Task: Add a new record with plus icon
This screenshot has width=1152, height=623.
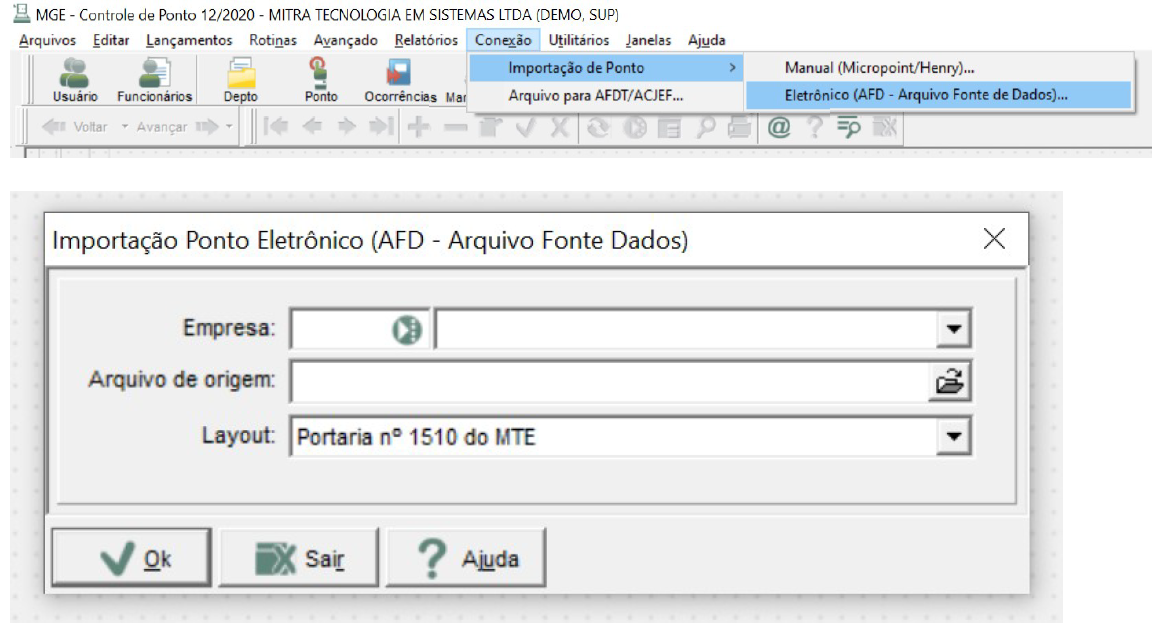Action: 419,127
